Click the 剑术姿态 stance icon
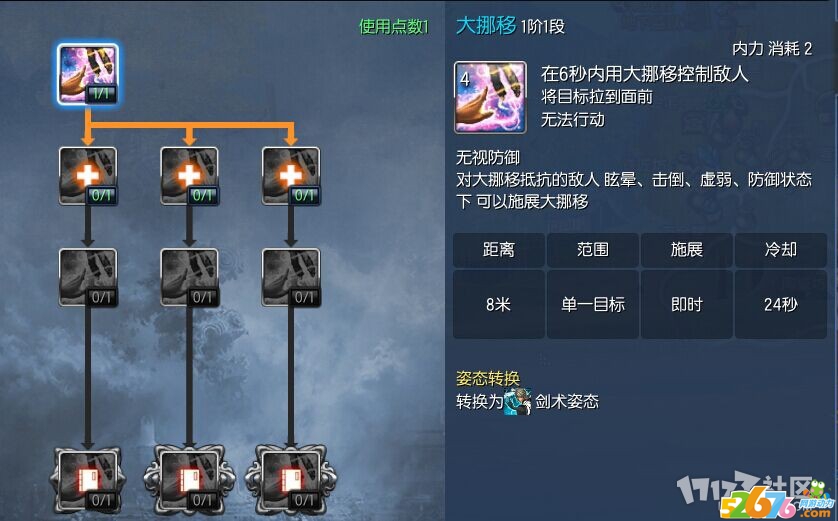The width and height of the screenshot is (838, 521). [x=517, y=402]
